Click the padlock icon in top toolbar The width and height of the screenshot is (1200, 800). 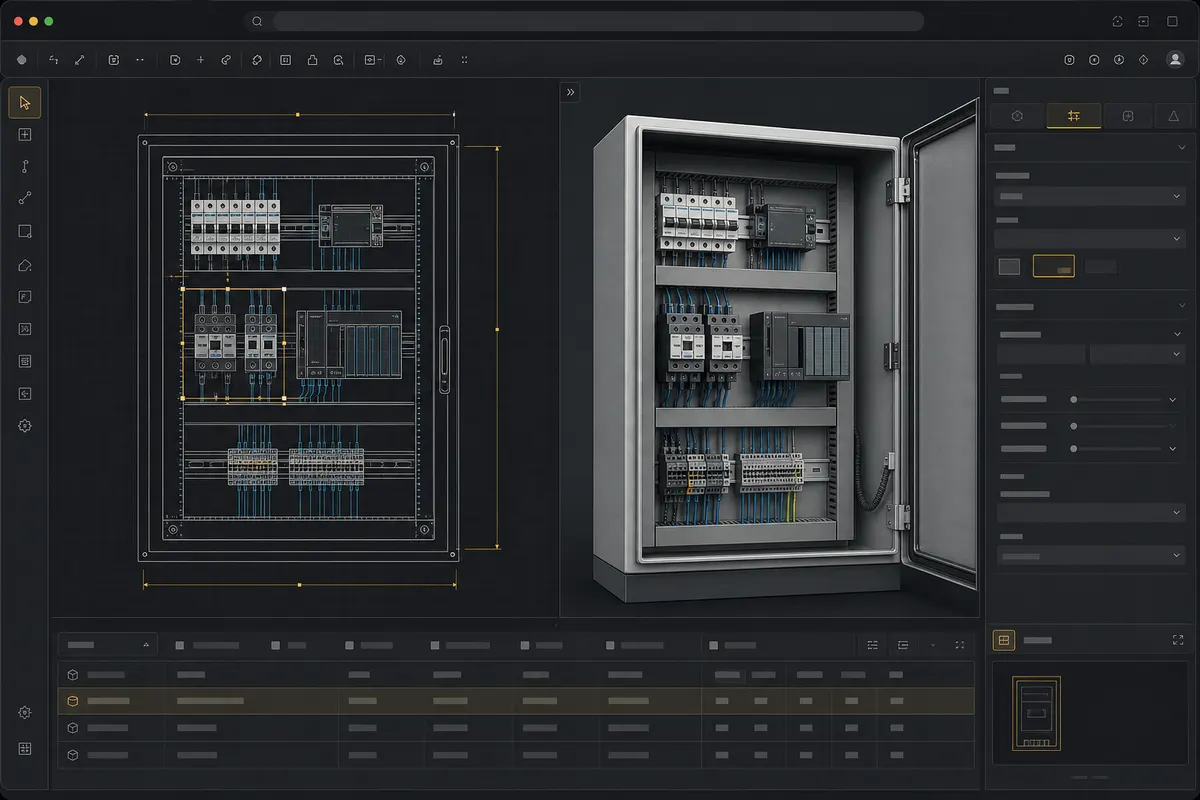tap(312, 60)
